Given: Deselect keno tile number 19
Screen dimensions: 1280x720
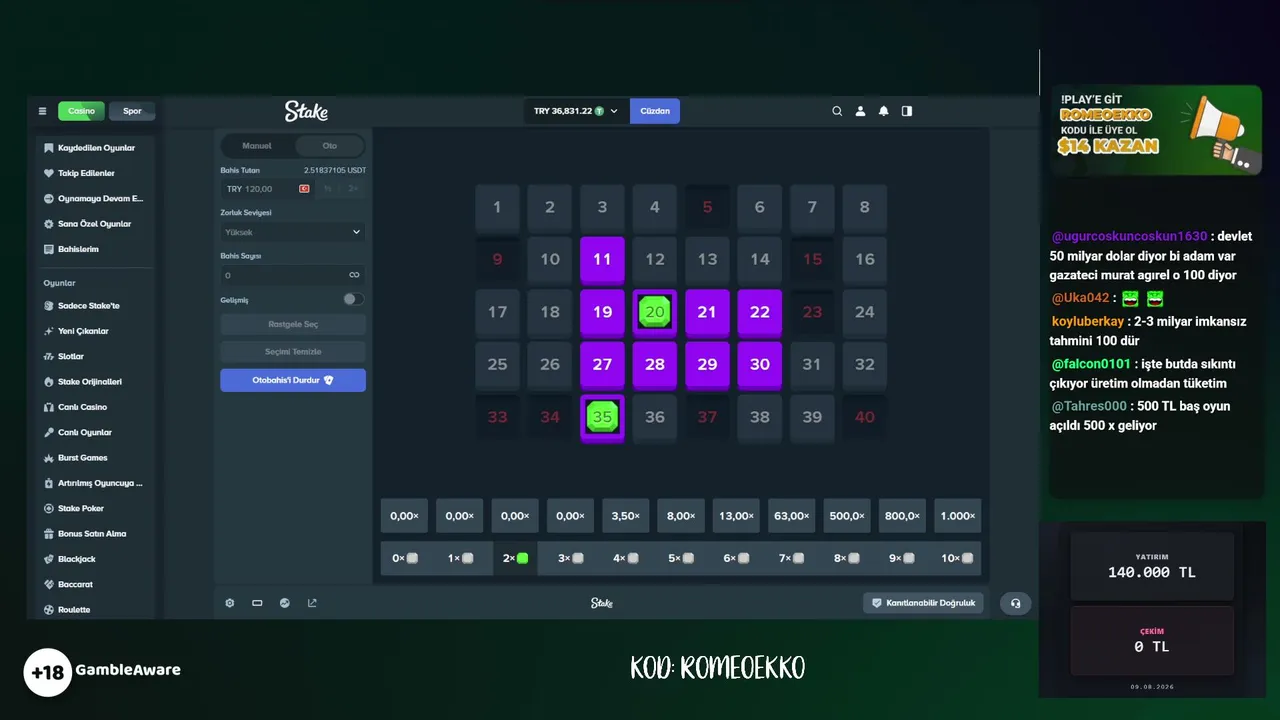Looking at the screenshot, I should [602, 312].
